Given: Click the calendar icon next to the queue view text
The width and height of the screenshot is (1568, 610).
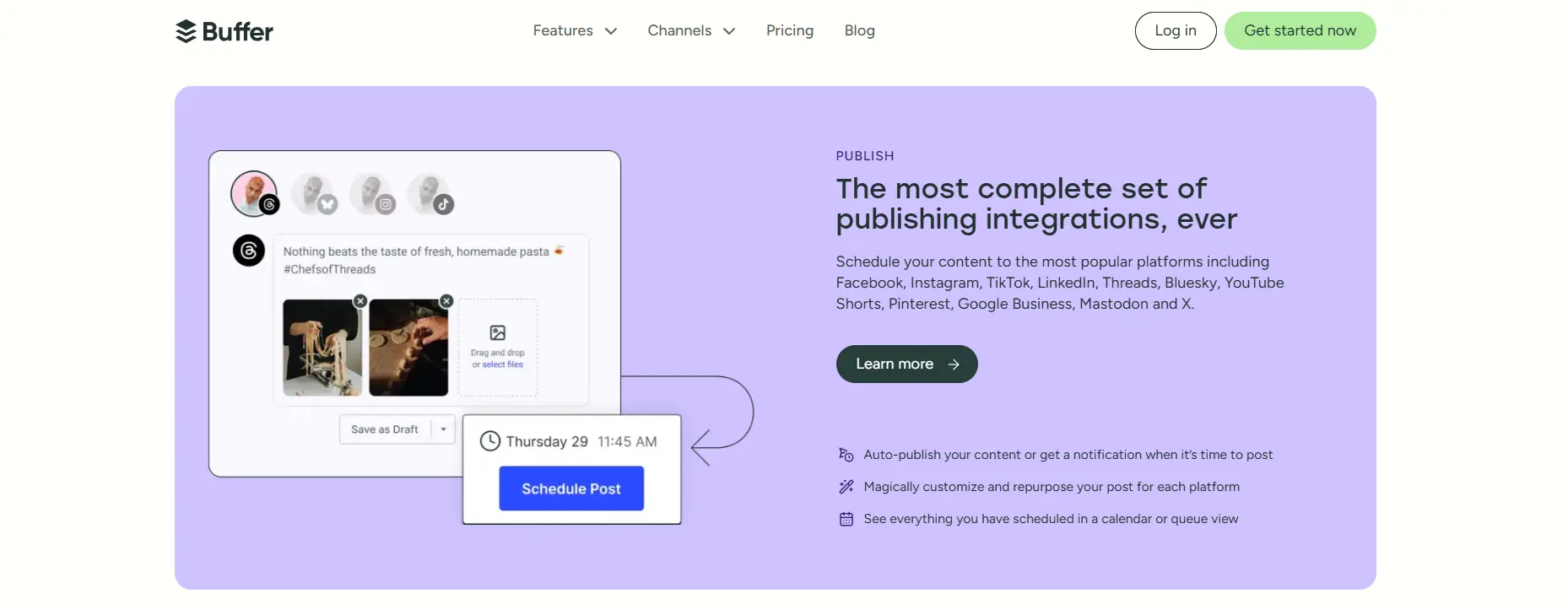Looking at the screenshot, I should [846, 519].
